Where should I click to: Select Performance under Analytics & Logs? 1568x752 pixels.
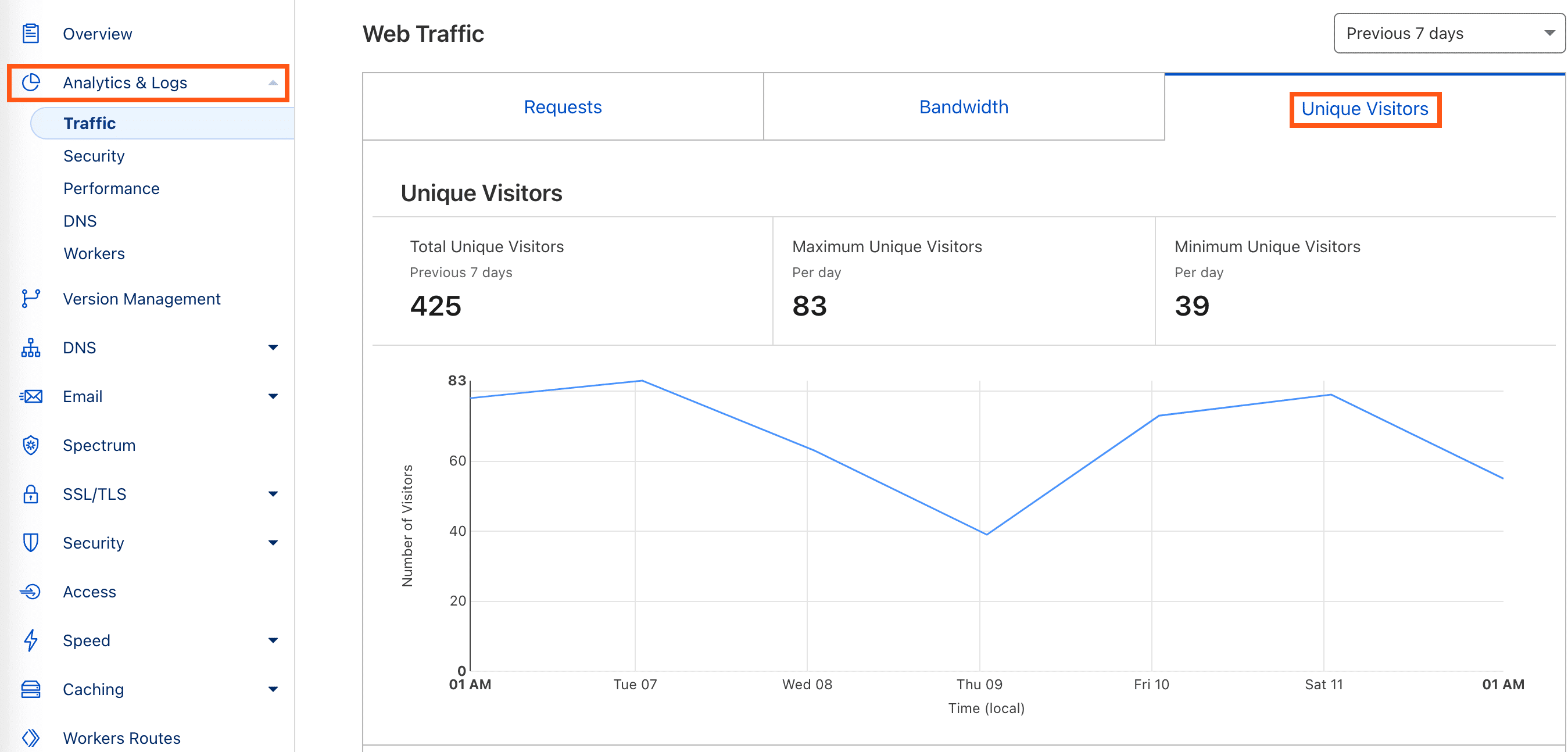tap(112, 188)
